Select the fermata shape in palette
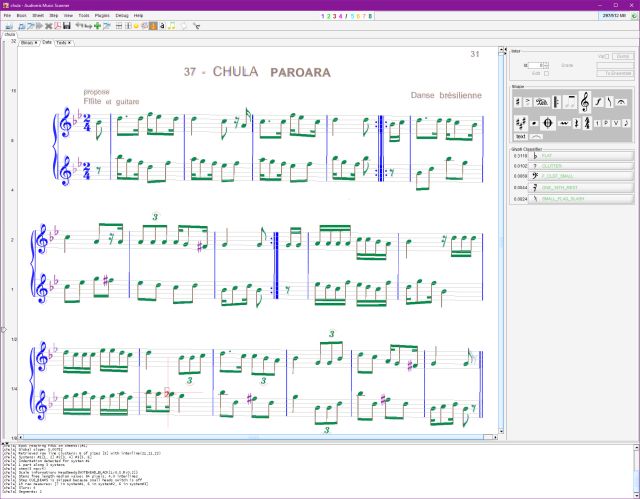 tap(621, 102)
